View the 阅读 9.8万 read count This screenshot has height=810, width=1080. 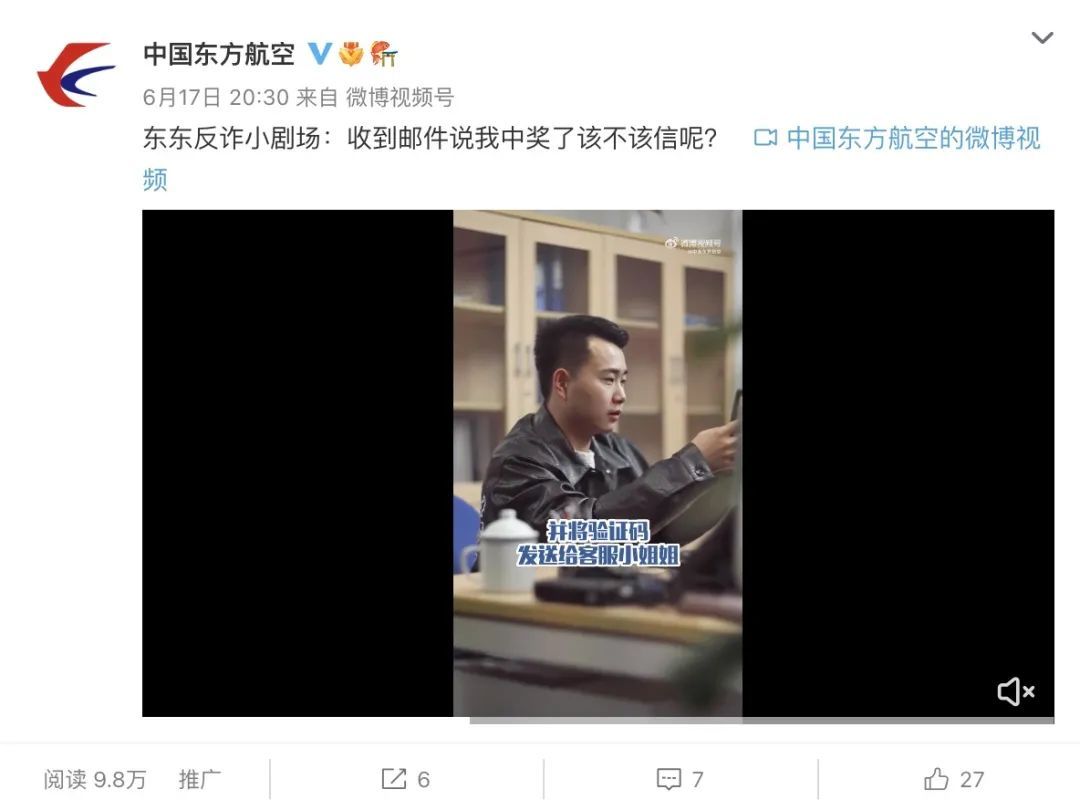(x=95, y=779)
